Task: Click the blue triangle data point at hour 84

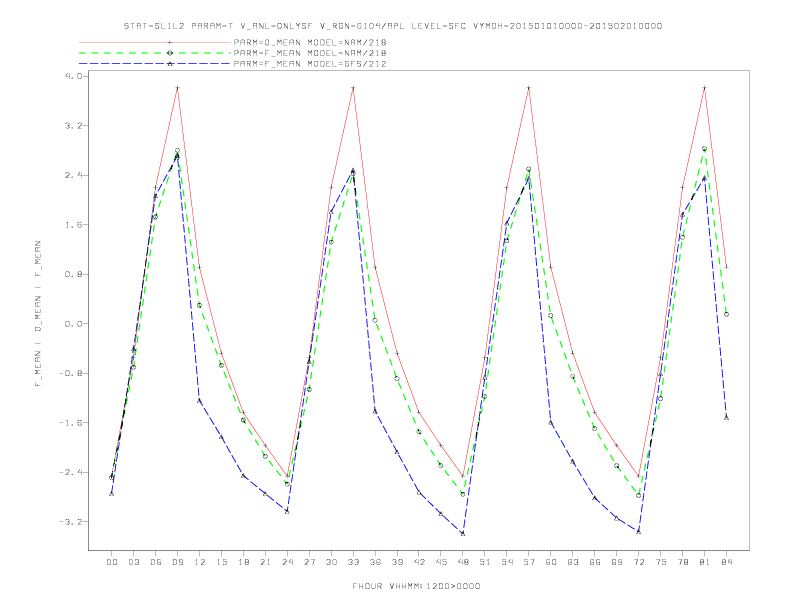Action: 726,417
